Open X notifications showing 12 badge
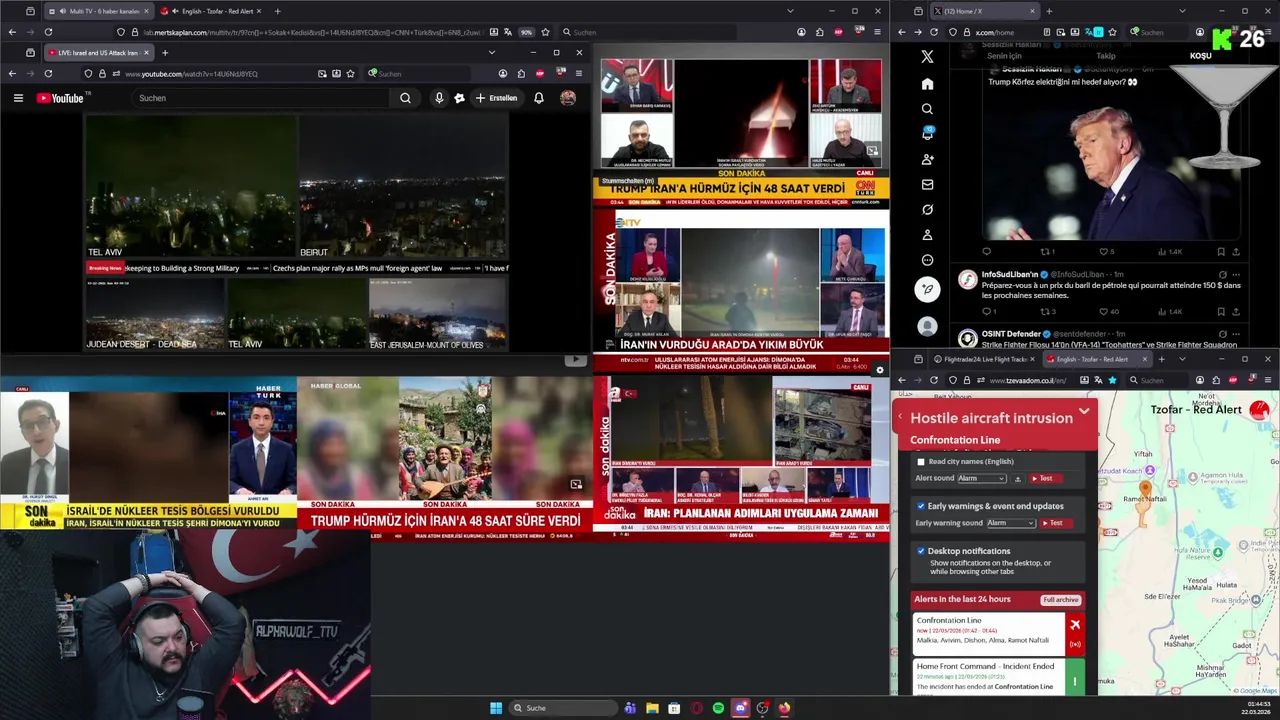Viewport: 1280px width, 720px height. click(x=927, y=134)
